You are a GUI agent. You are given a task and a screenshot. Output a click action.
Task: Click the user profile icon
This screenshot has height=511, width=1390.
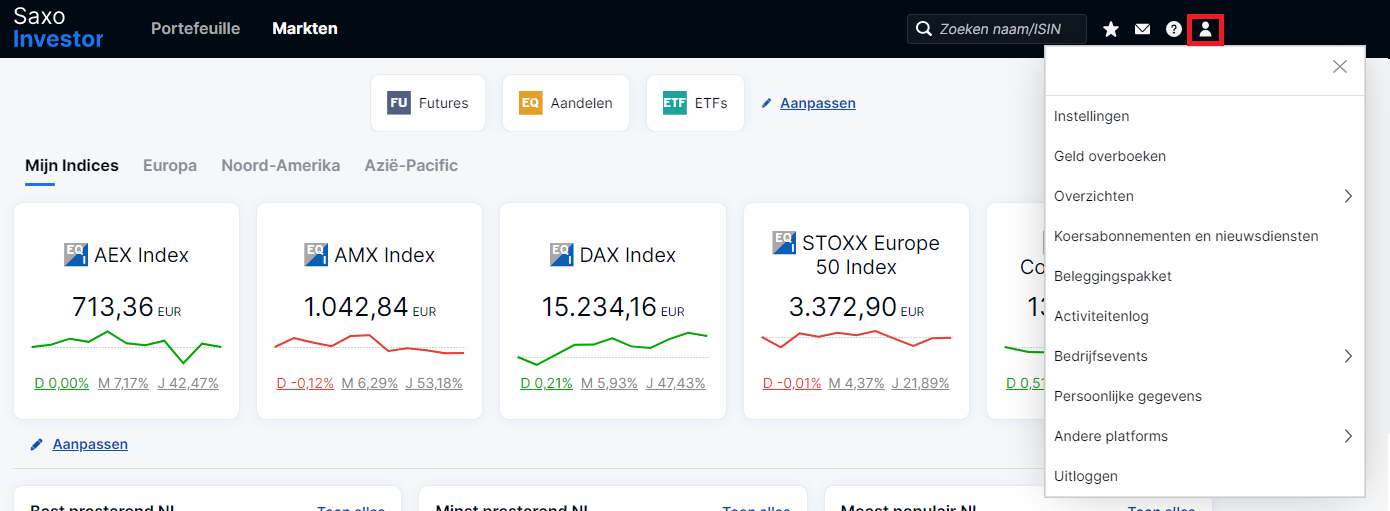(1205, 30)
